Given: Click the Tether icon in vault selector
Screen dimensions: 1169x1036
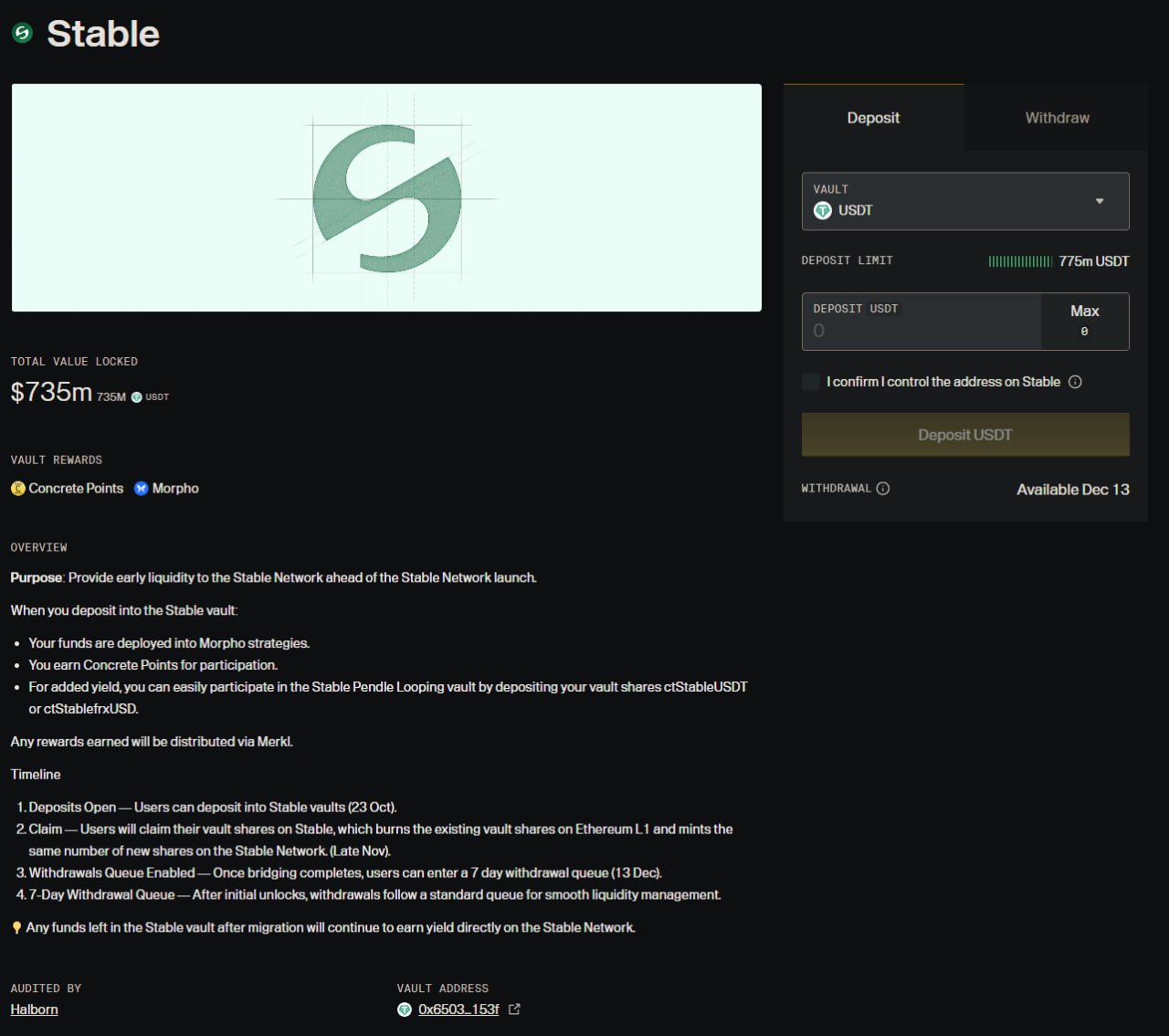Looking at the screenshot, I should [823, 211].
